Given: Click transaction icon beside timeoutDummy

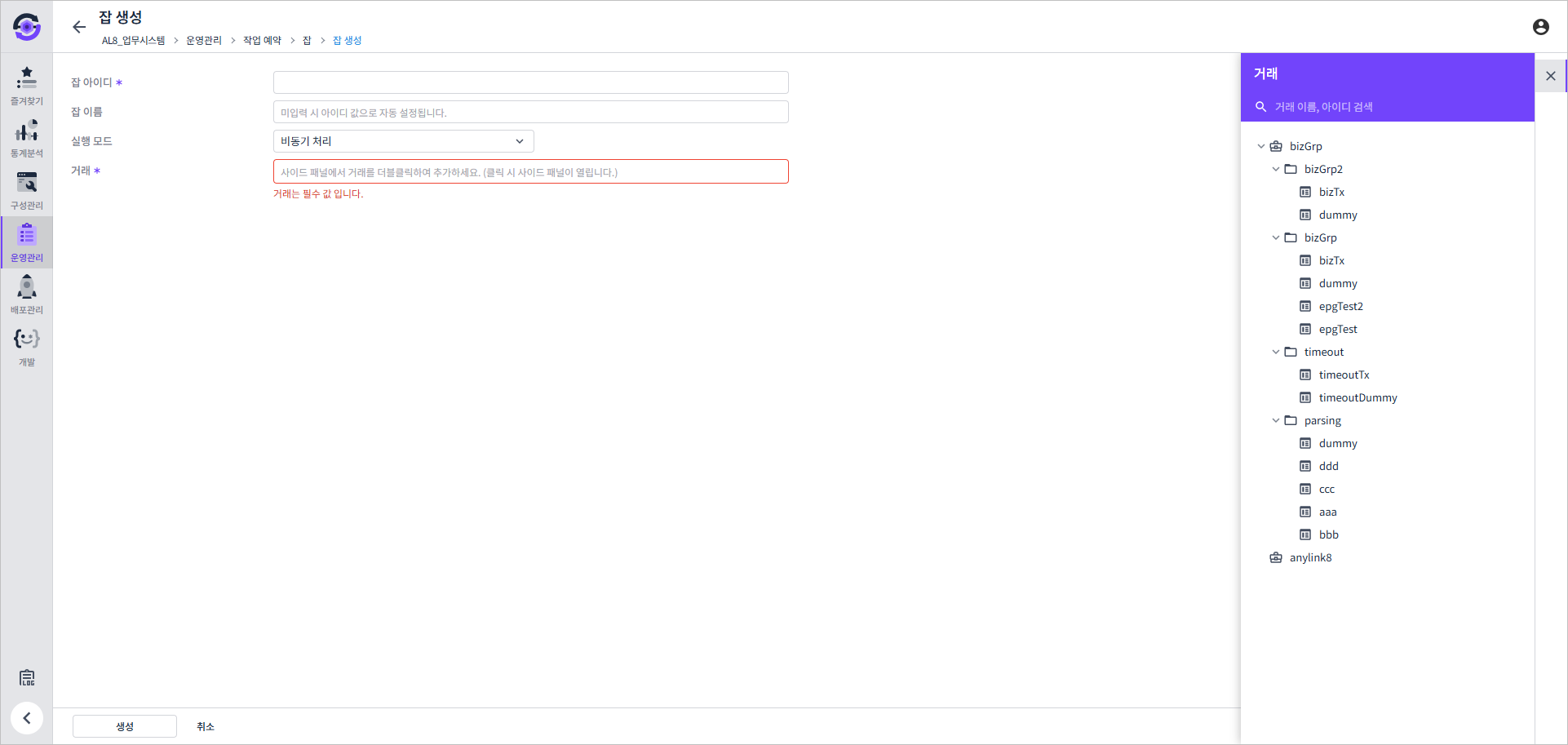Looking at the screenshot, I should 1305,397.
